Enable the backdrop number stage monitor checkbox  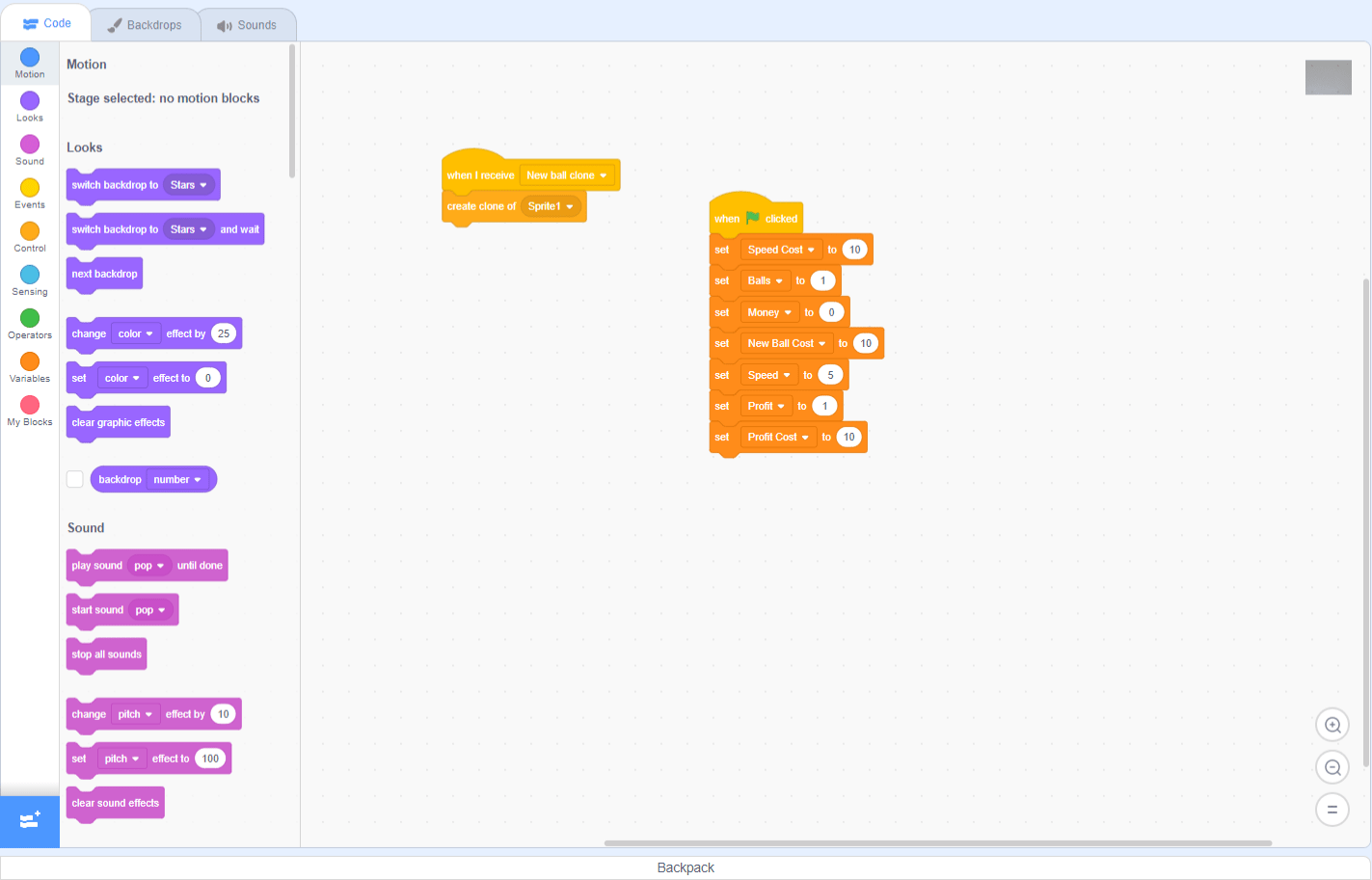click(x=74, y=479)
